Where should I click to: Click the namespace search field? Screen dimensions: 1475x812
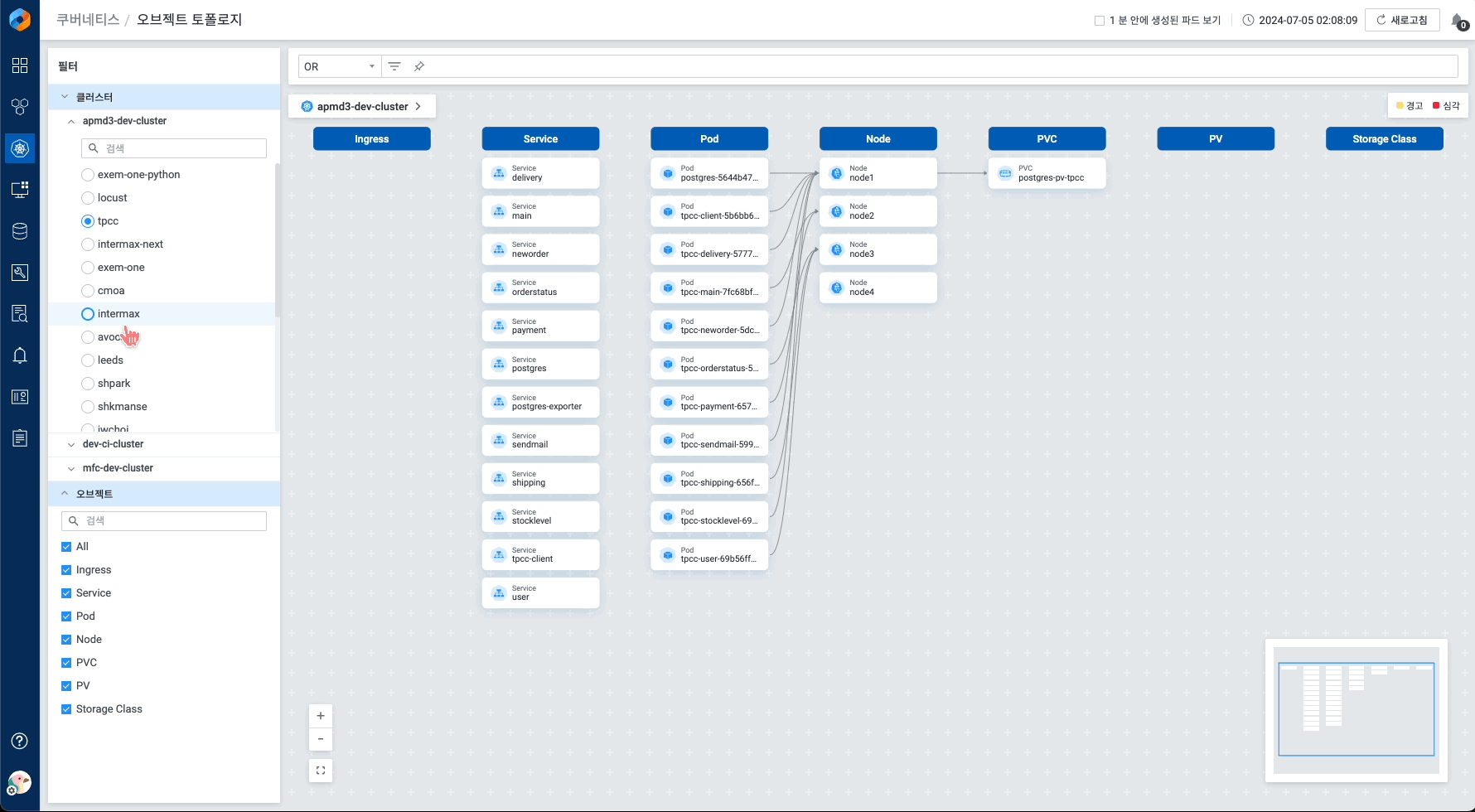[174, 148]
